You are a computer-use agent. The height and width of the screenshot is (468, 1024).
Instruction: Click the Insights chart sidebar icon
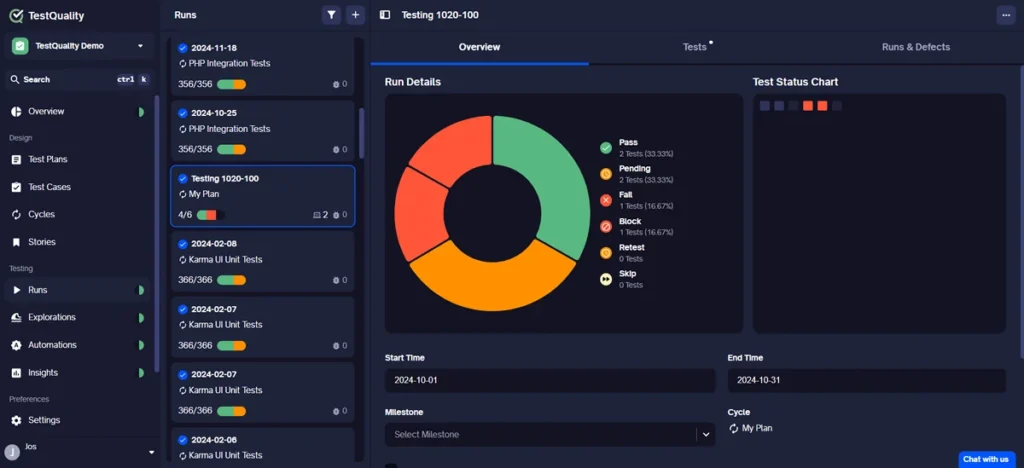coord(16,373)
